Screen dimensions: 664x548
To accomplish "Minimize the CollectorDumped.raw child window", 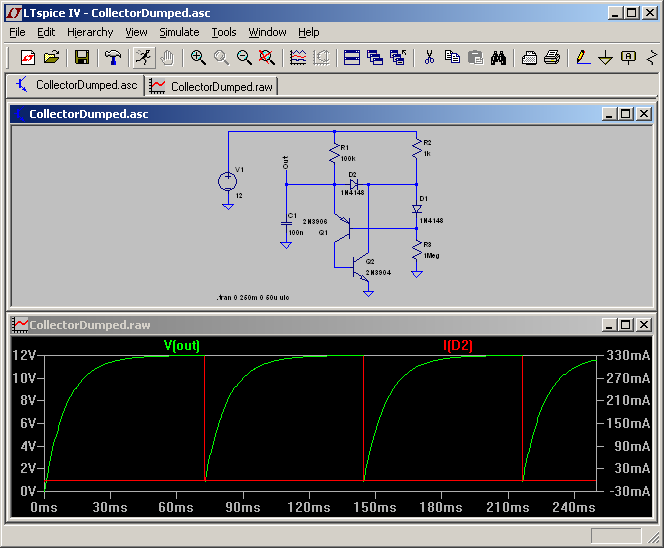I will point(609,325).
